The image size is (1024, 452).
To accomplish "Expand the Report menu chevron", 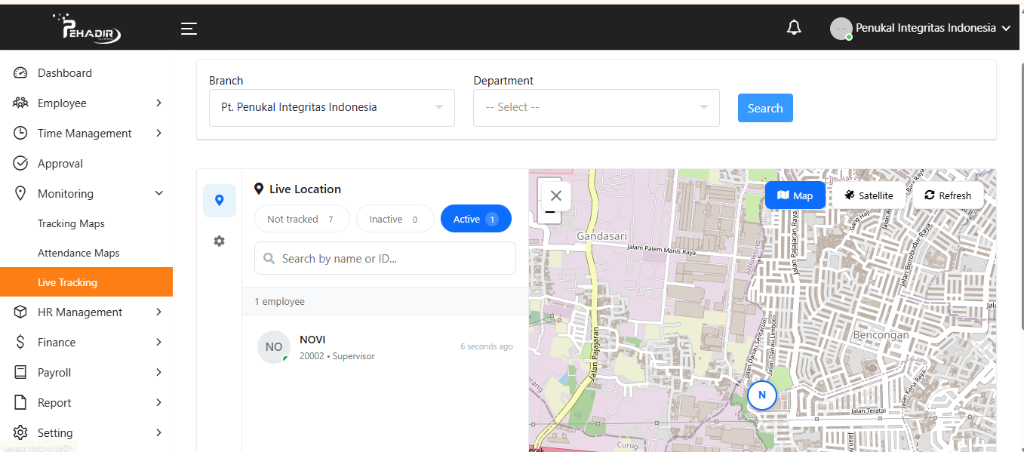I will (x=159, y=402).
